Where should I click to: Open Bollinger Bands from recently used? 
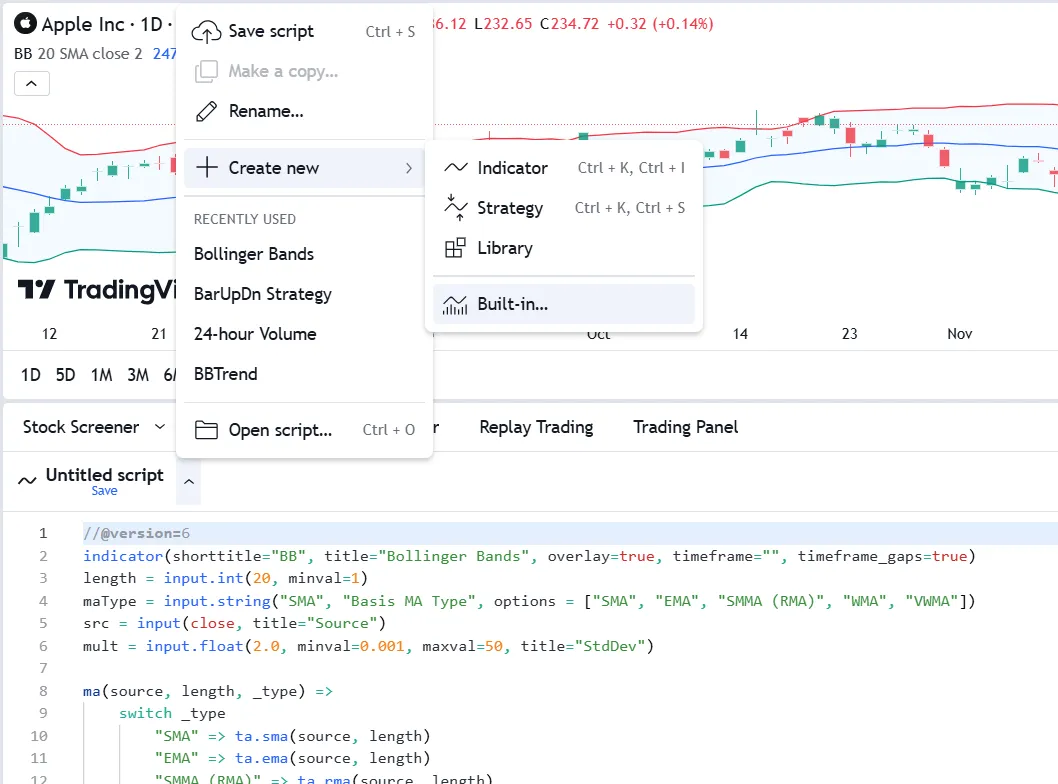coord(254,254)
